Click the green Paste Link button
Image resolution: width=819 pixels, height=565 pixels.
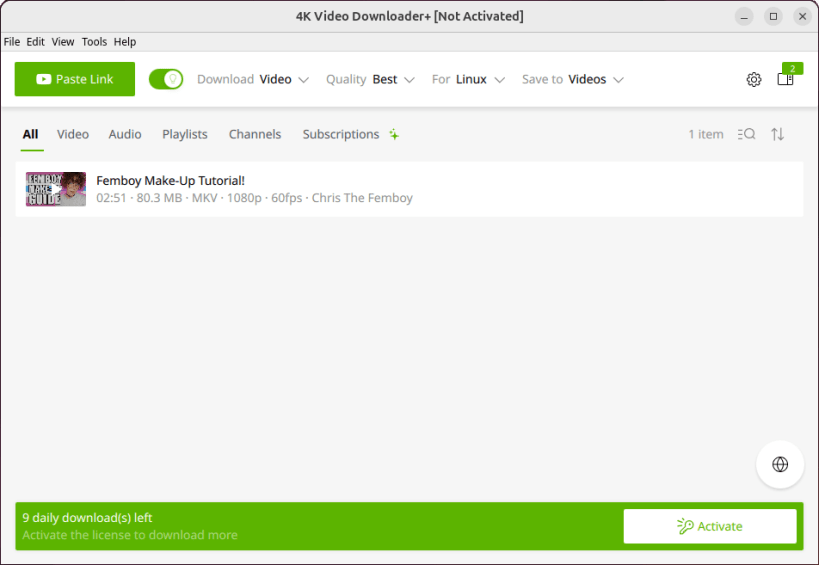coord(75,79)
